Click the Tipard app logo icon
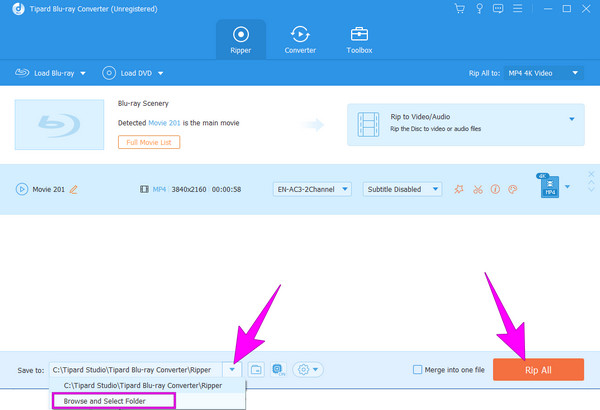 coord(18,8)
